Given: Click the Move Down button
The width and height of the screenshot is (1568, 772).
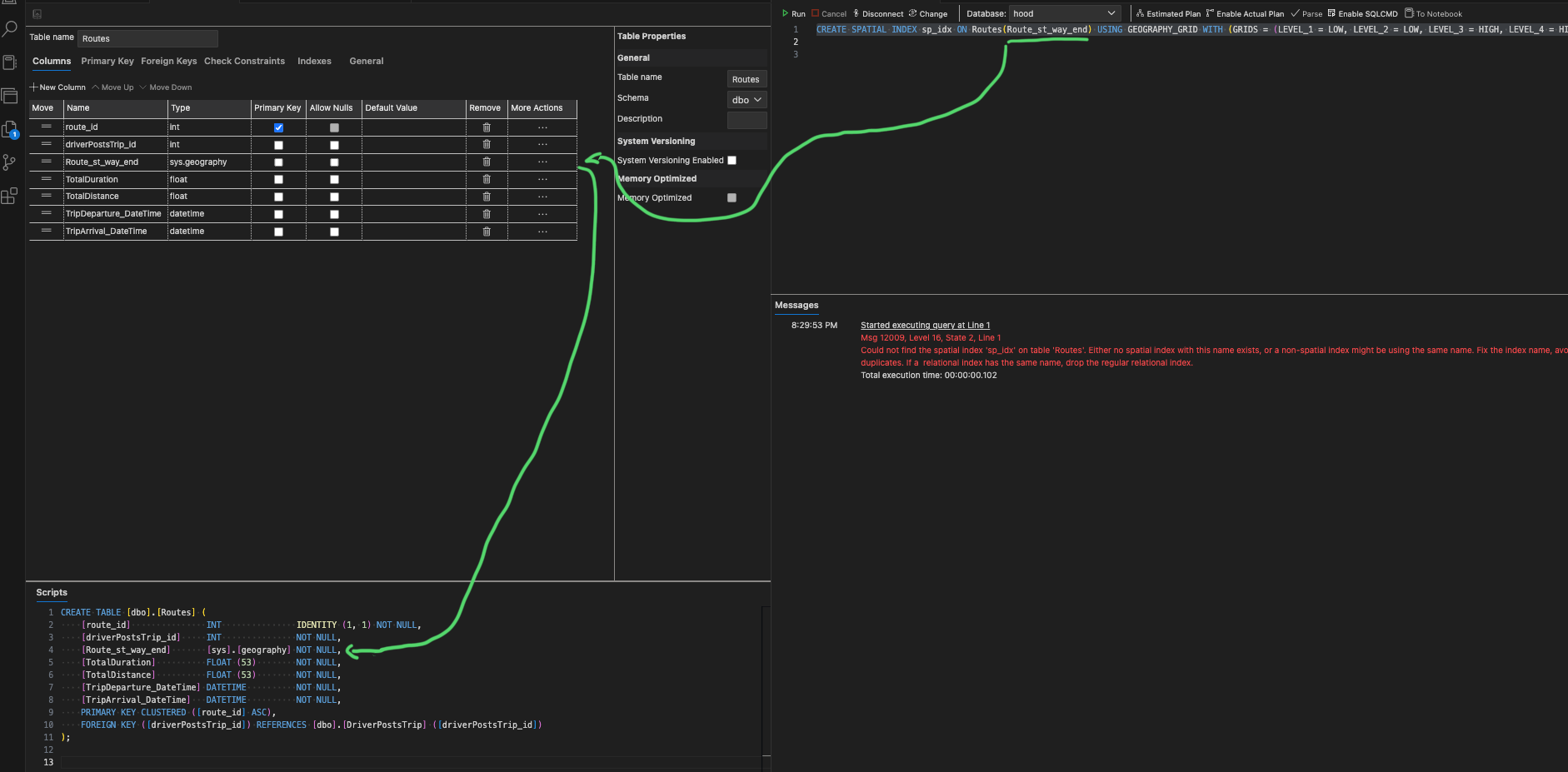Looking at the screenshot, I should point(166,87).
